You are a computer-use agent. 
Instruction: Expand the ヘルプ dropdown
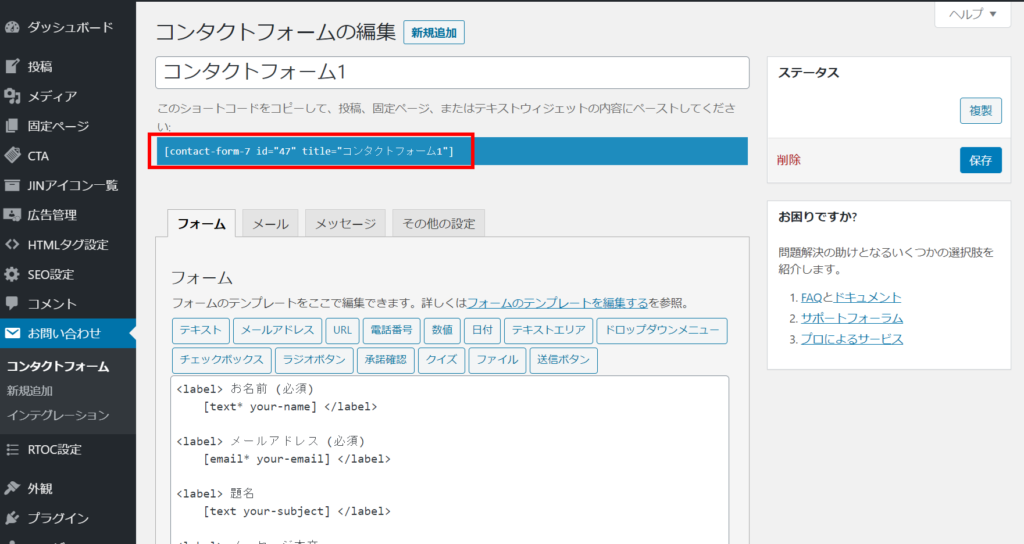tap(973, 14)
